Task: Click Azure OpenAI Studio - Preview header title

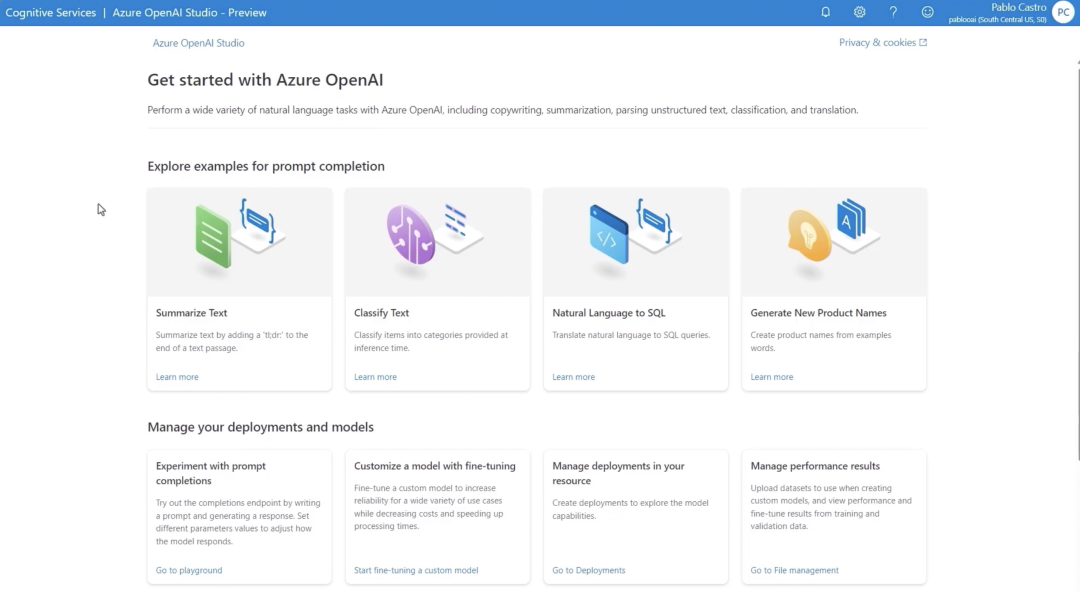Action: [x=189, y=12]
